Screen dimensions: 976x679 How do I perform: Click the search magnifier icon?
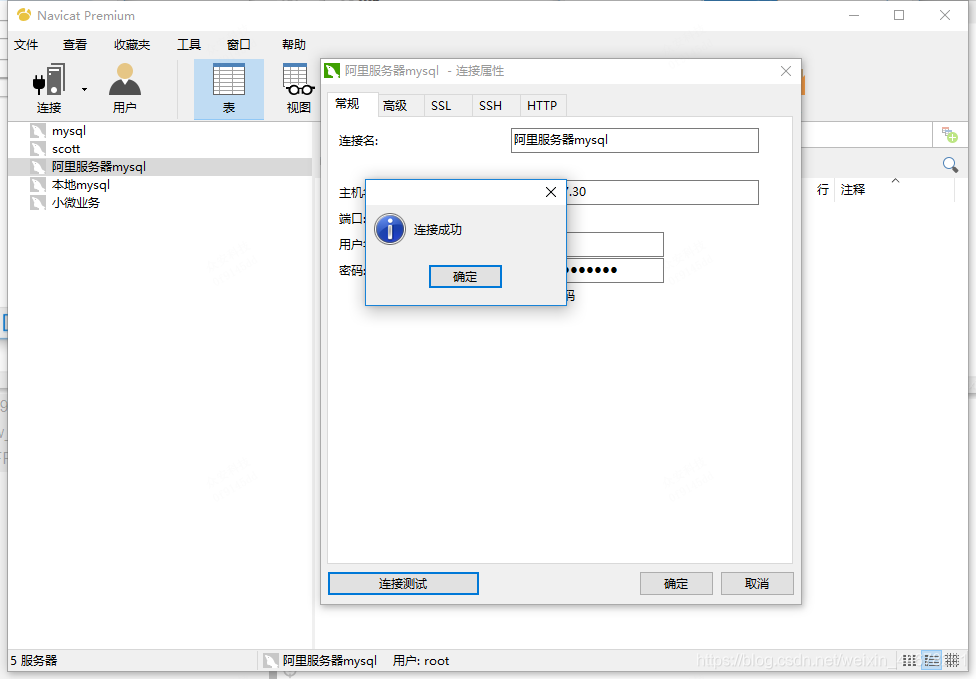pyautogui.click(x=950, y=165)
